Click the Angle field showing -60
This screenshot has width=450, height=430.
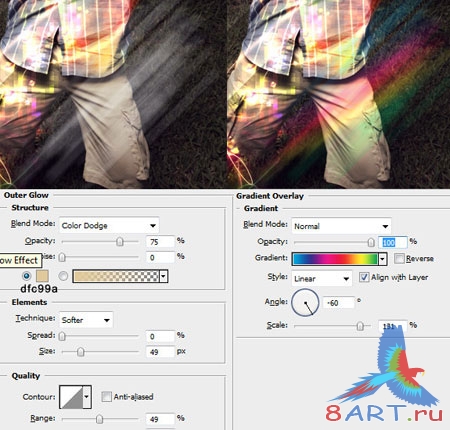[x=339, y=303]
